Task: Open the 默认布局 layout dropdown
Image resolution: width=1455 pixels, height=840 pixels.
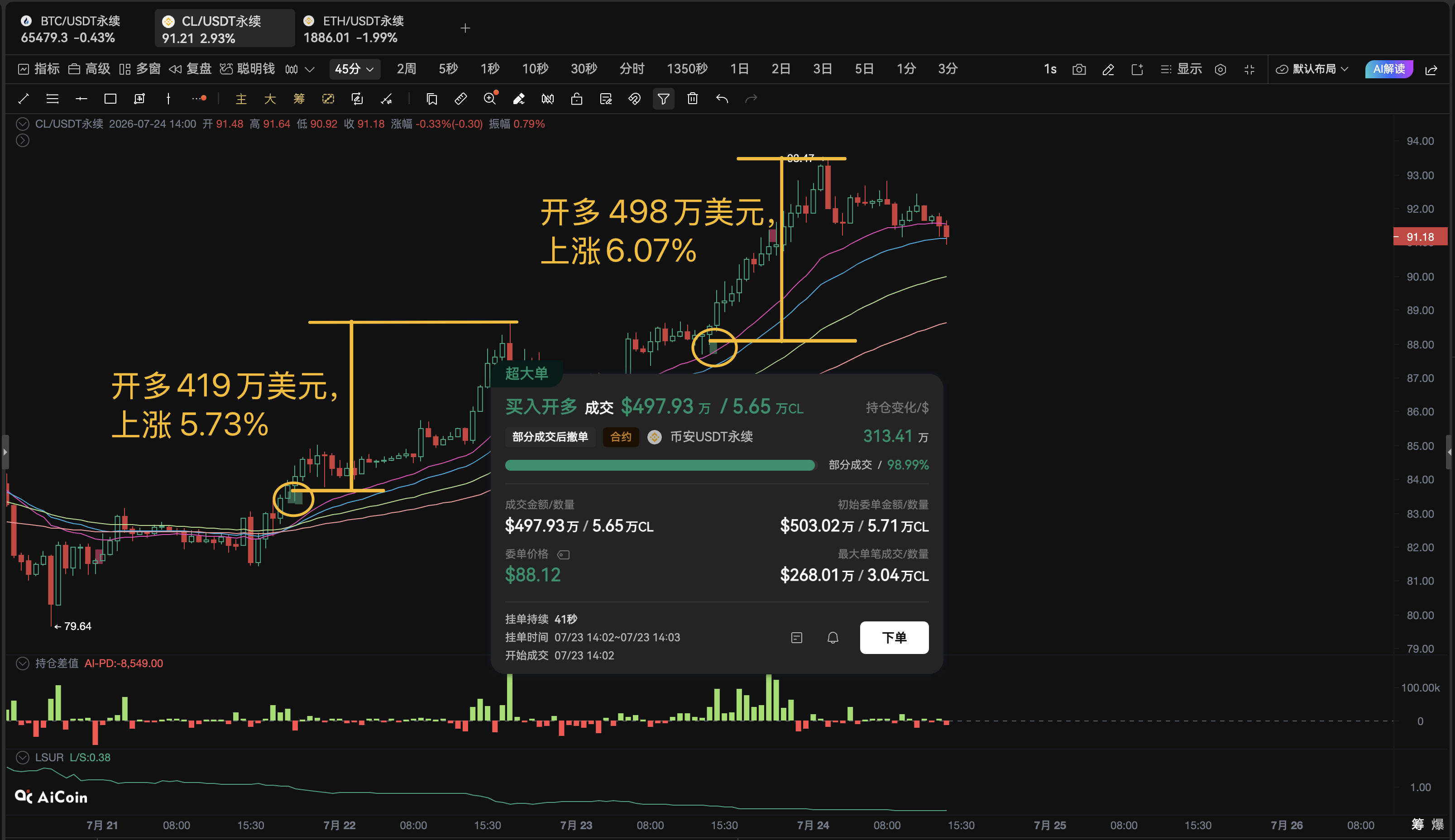Action: pyautogui.click(x=1312, y=69)
